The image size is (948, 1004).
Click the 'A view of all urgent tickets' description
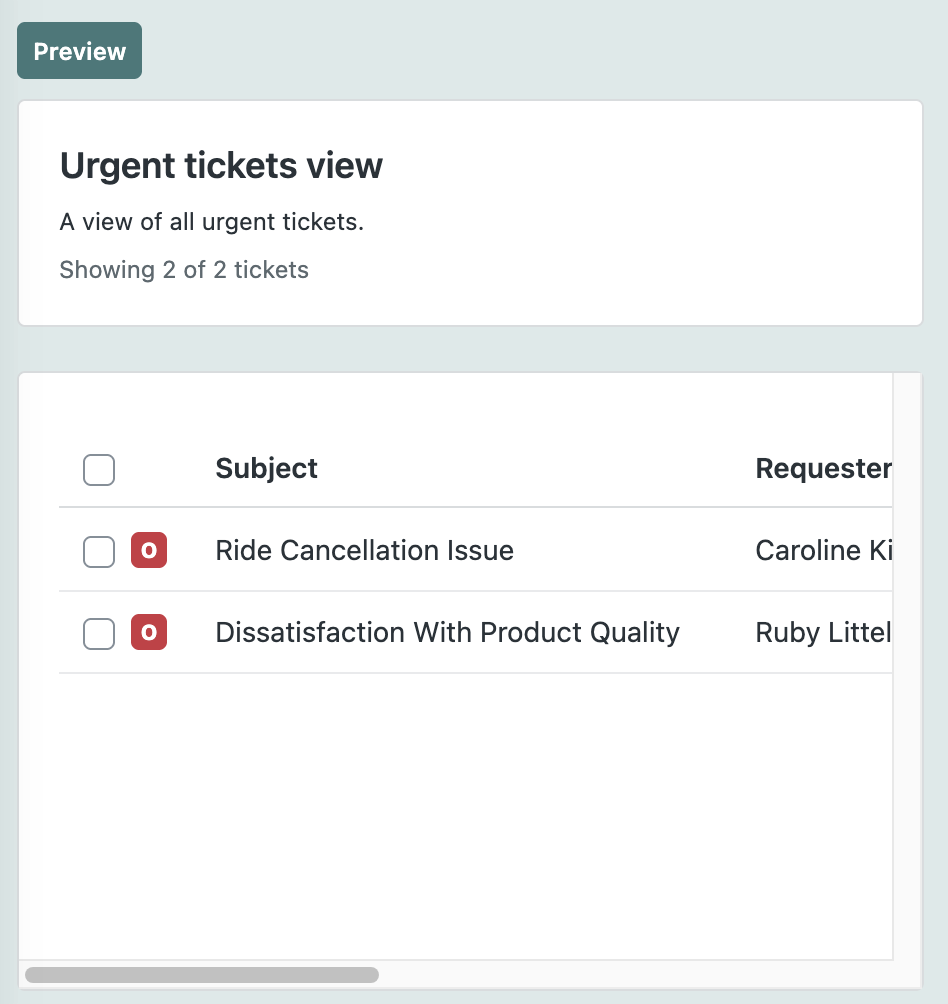[x=211, y=221]
